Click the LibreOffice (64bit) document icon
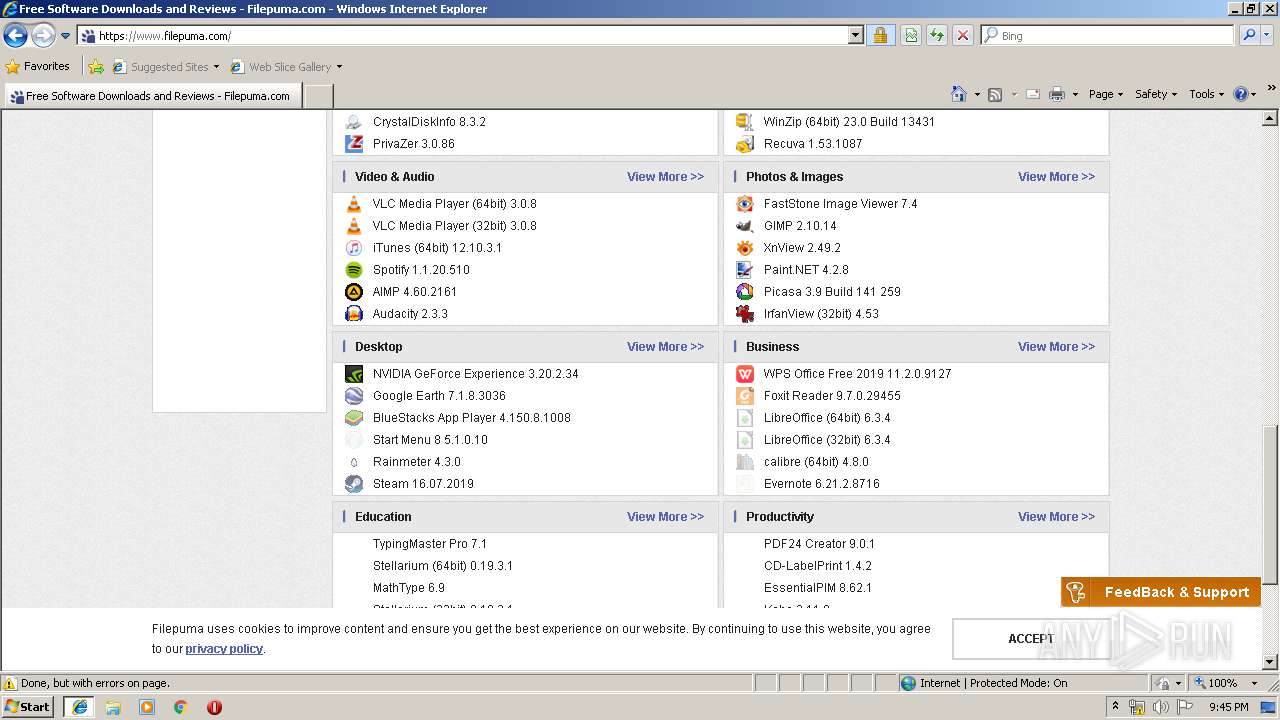The image size is (1280, 720). [744, 418]
